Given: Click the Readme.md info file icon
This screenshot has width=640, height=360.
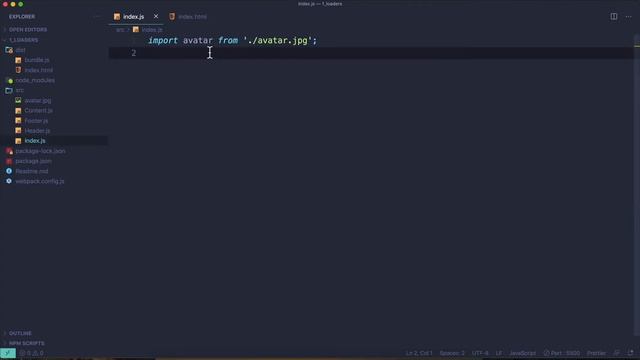Looking at the screenshot, I should [9, 171].
